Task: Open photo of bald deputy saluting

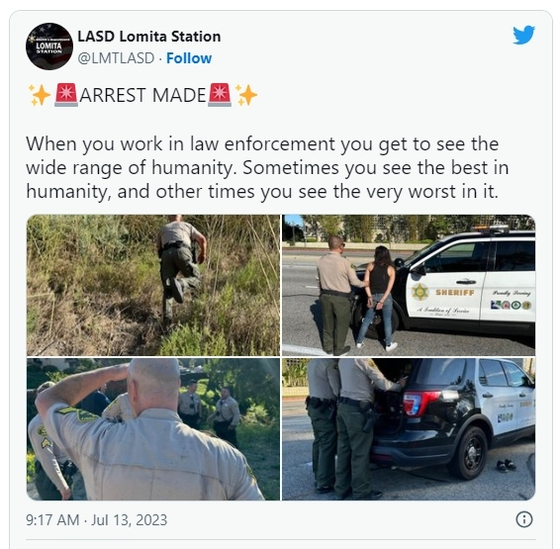Action: (x=153, y=429)
